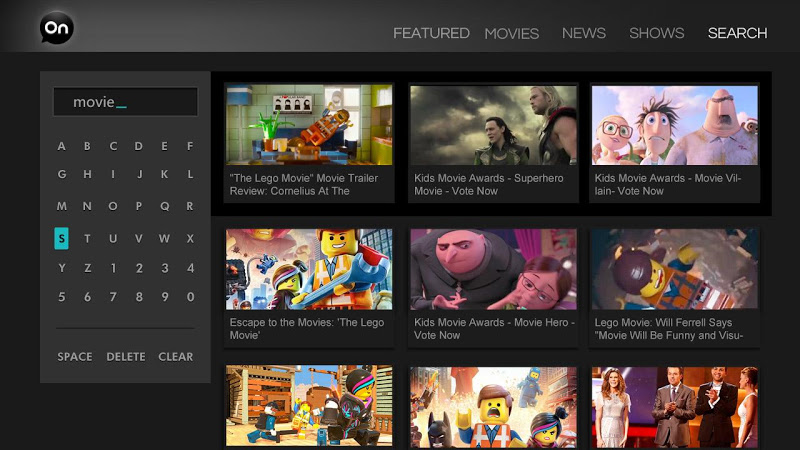Tap the P key
This screenshot has width=800, height=450.
tap(139, 207)
